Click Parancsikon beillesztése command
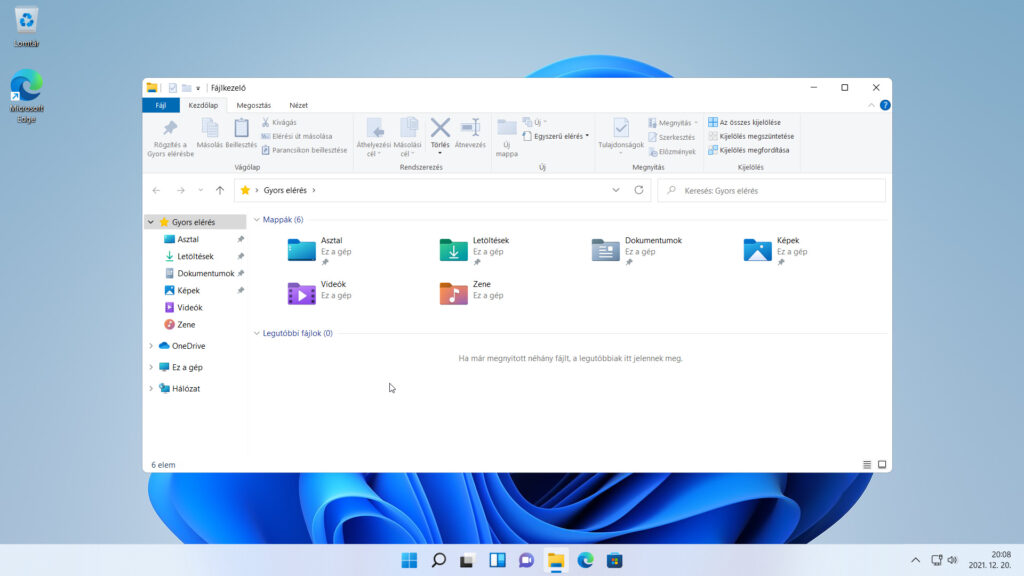The width and height of the screenshot is (1024, 576). coord(304,150)
